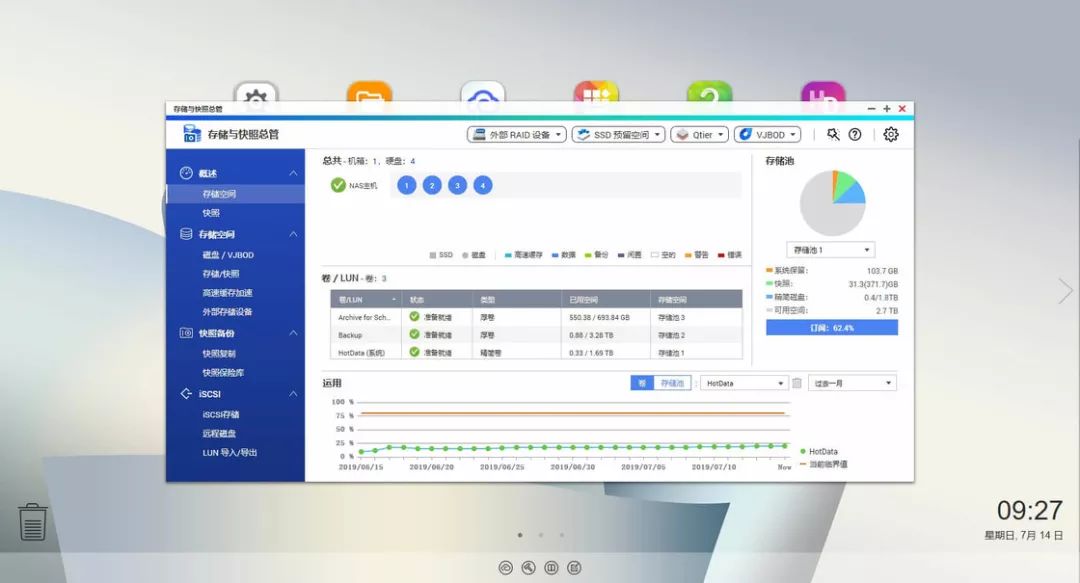Open the 存储池 1 dropdown
Image resolution: width=1080 pixels, height=583 pixels.
pos(831,249)
